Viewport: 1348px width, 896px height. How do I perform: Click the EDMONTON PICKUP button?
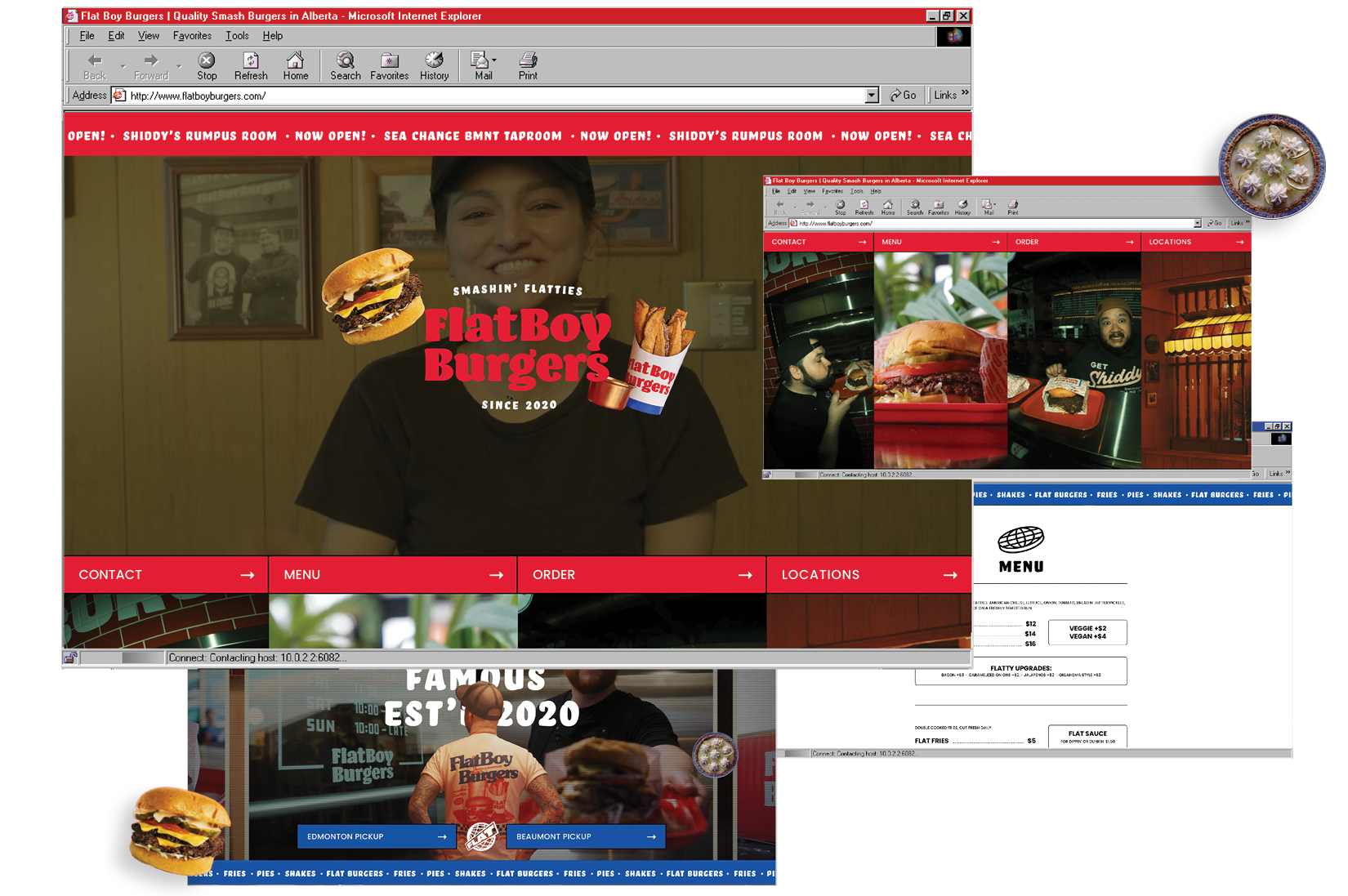click(377, 836)
